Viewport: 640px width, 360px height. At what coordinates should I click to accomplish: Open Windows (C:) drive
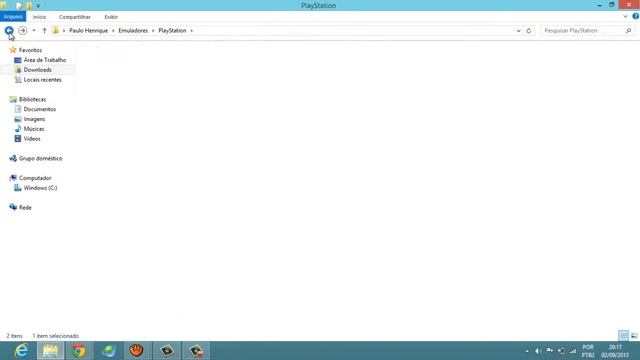coord(40,188)
